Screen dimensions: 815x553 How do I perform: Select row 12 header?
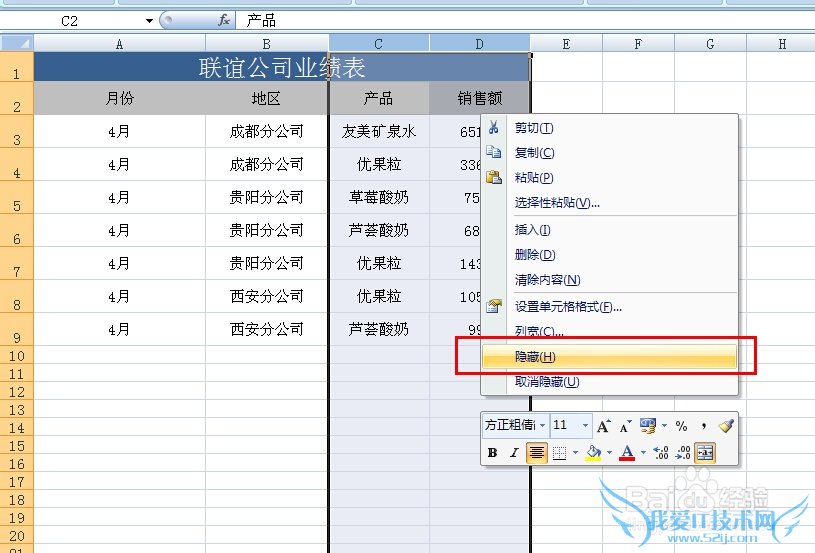click(17, 391)
